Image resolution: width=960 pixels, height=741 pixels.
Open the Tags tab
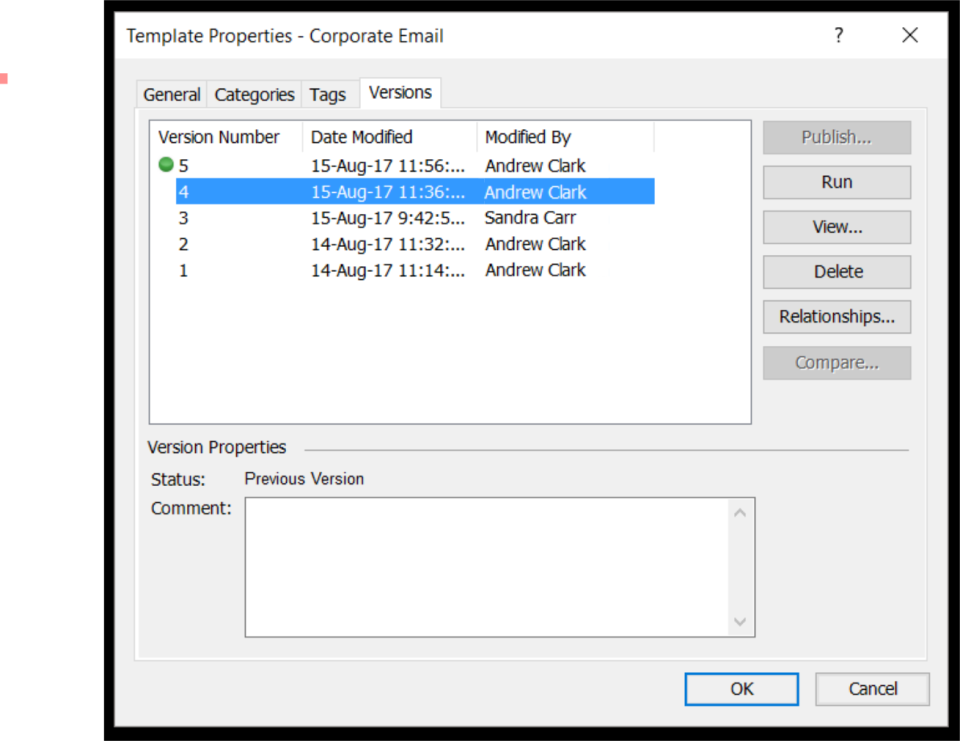327,93
